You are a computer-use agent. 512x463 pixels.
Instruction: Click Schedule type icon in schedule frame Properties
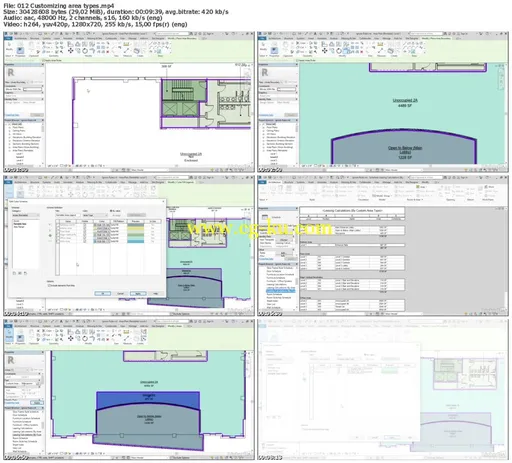[265, 217]
